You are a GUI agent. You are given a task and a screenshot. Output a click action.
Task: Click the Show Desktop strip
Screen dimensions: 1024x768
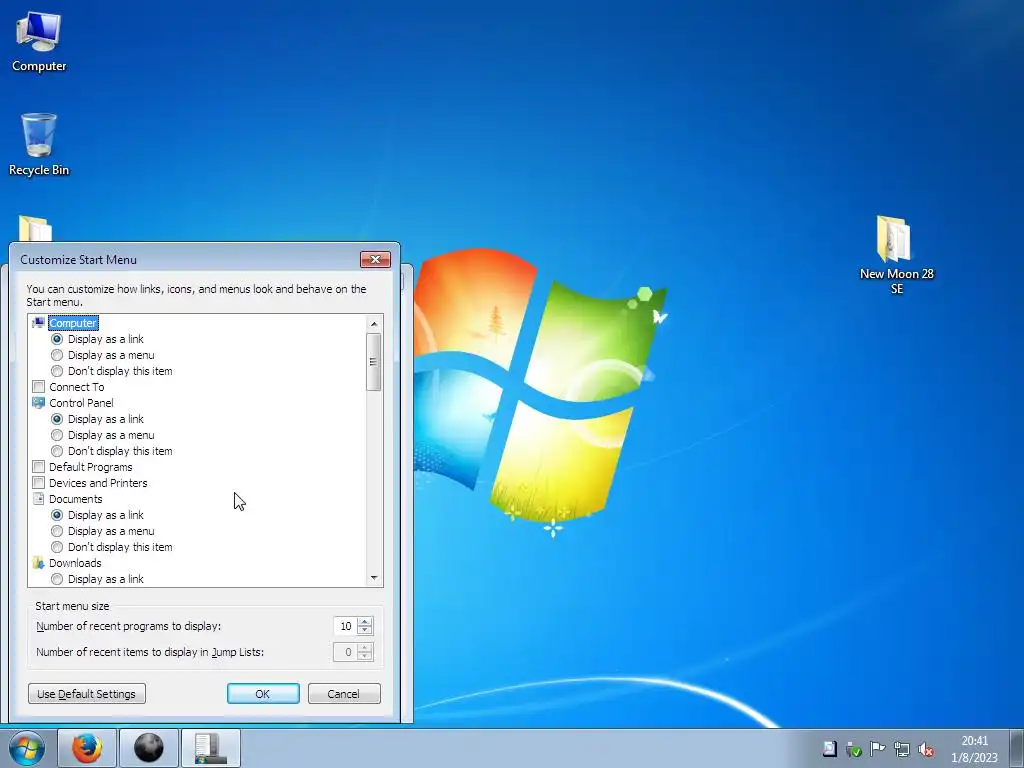tap(1017, 748)
